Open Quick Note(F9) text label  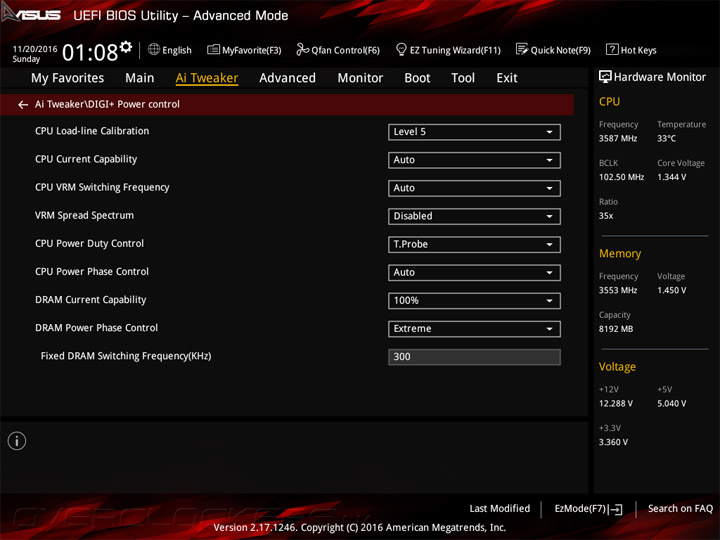pyautogui.click(x=561, y=50)
